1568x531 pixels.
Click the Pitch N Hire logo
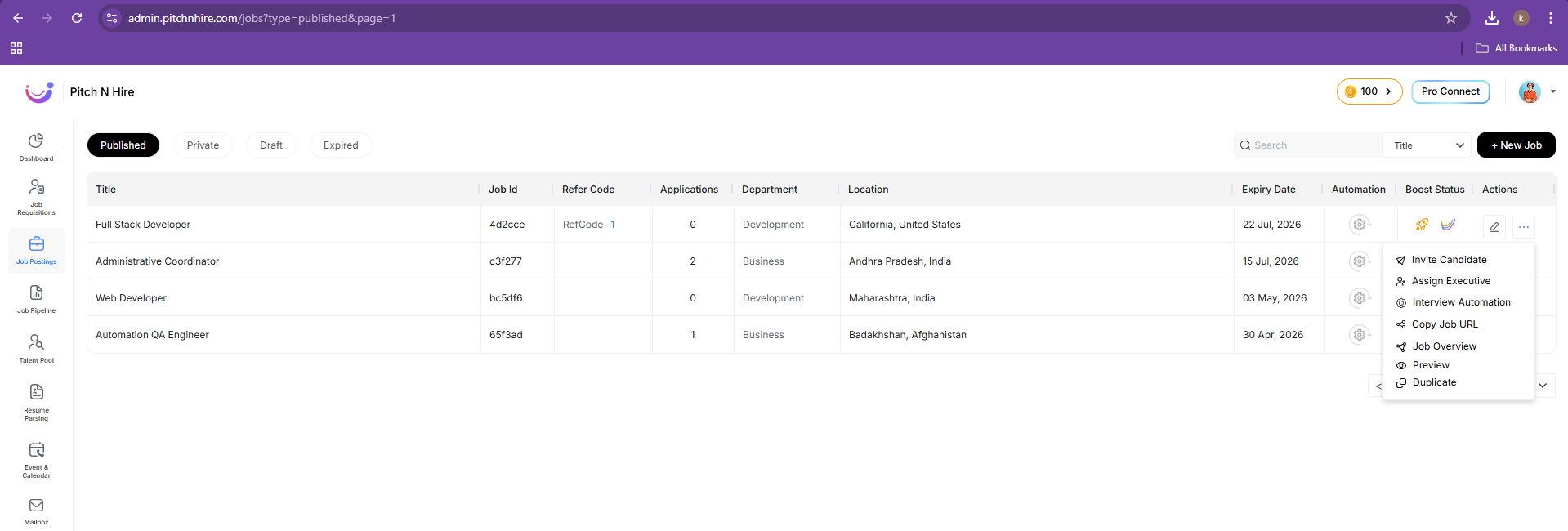39,92
